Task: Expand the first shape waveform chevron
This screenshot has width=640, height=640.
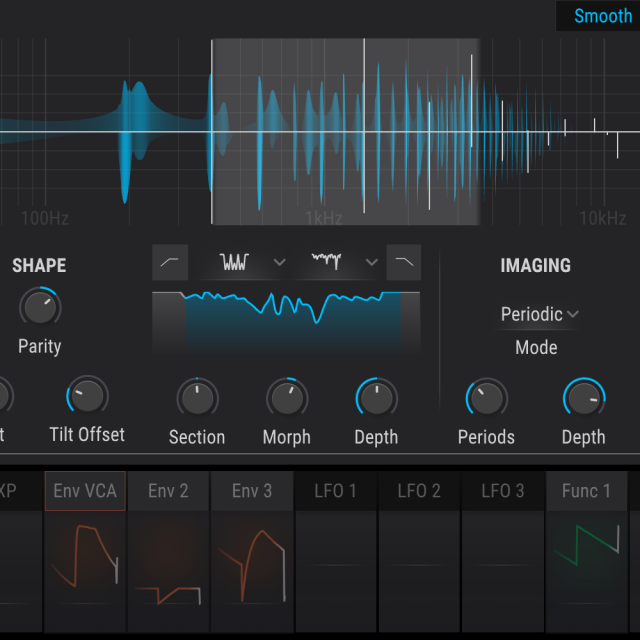Action: (280, 262)
